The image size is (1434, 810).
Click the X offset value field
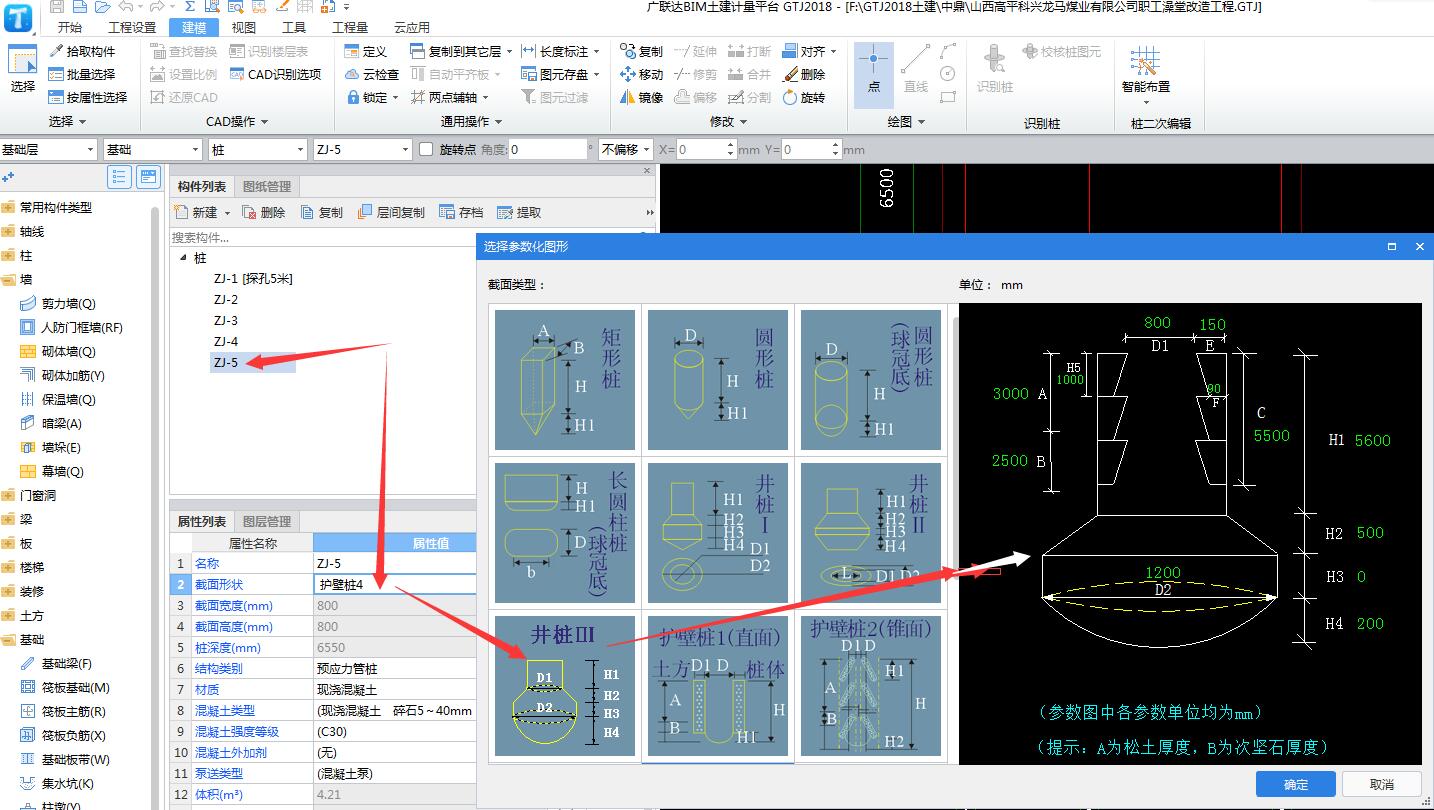point(700,149)
